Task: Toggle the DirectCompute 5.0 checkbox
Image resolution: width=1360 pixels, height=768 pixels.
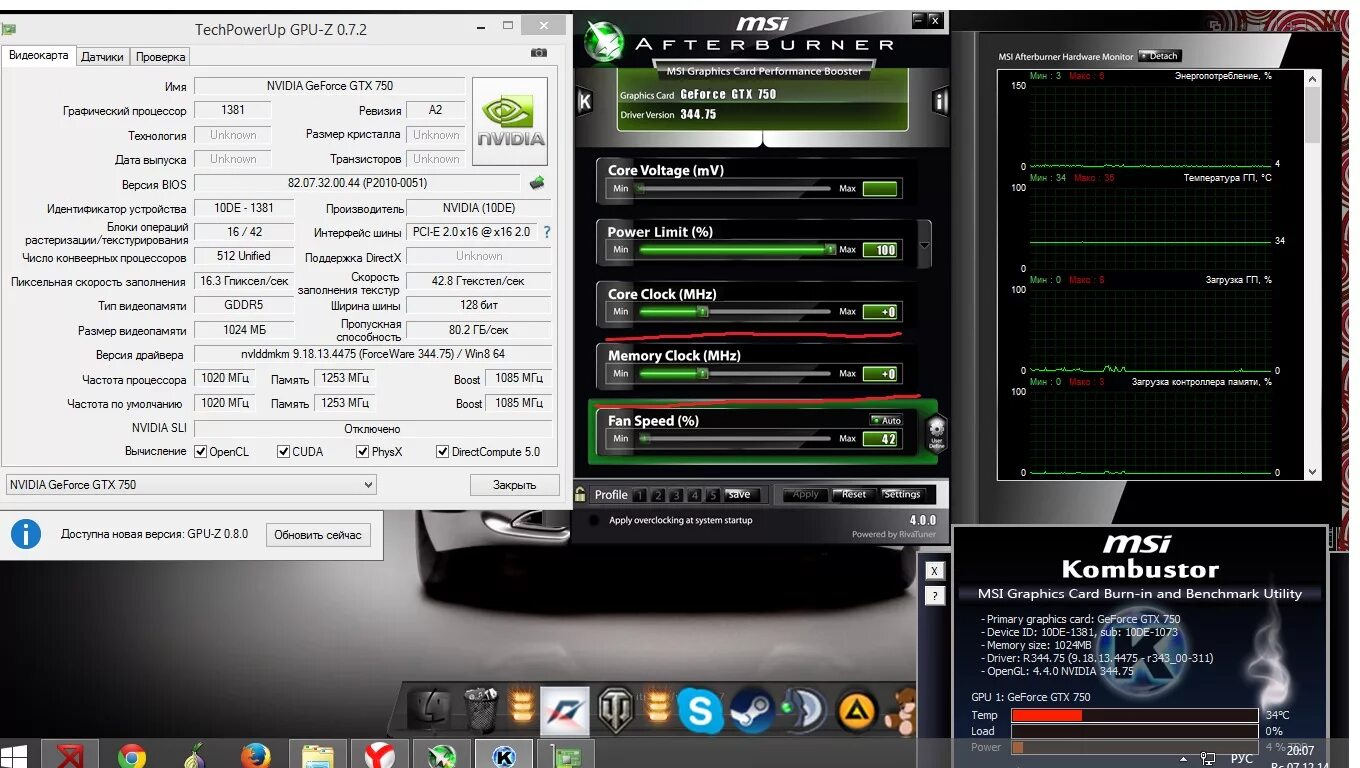Action: pos(442,452)
